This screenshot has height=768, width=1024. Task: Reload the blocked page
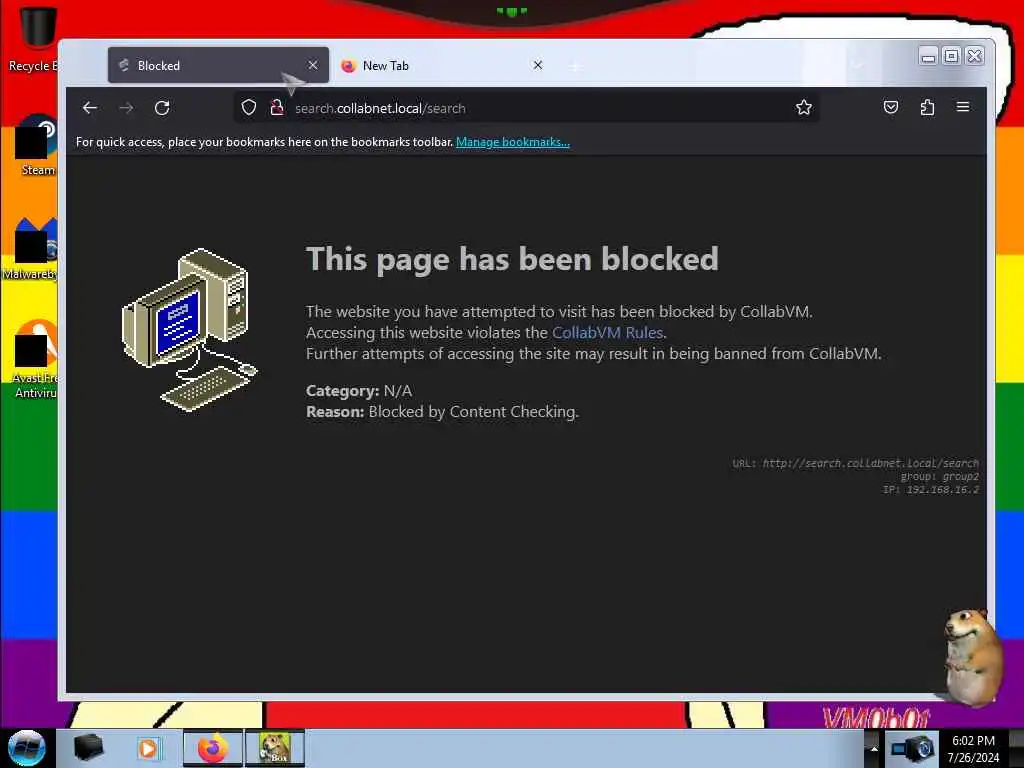[x=162, y=108]
